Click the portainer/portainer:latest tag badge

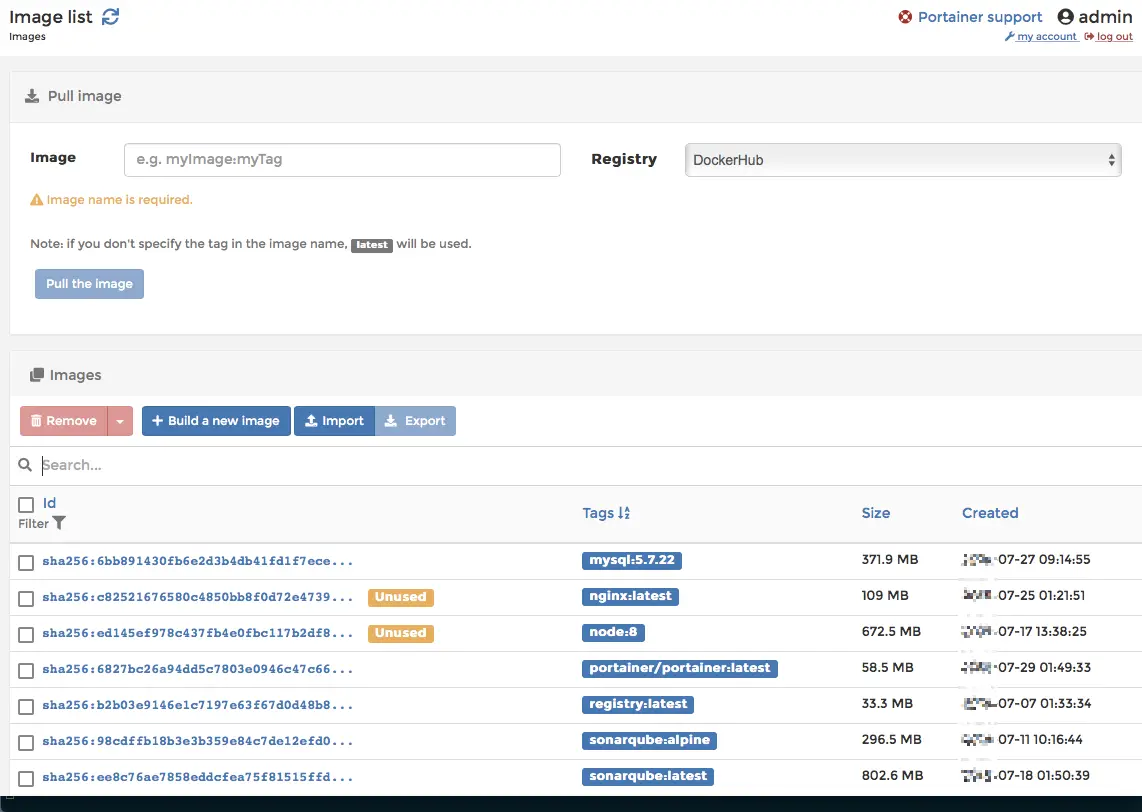[680, 669]
